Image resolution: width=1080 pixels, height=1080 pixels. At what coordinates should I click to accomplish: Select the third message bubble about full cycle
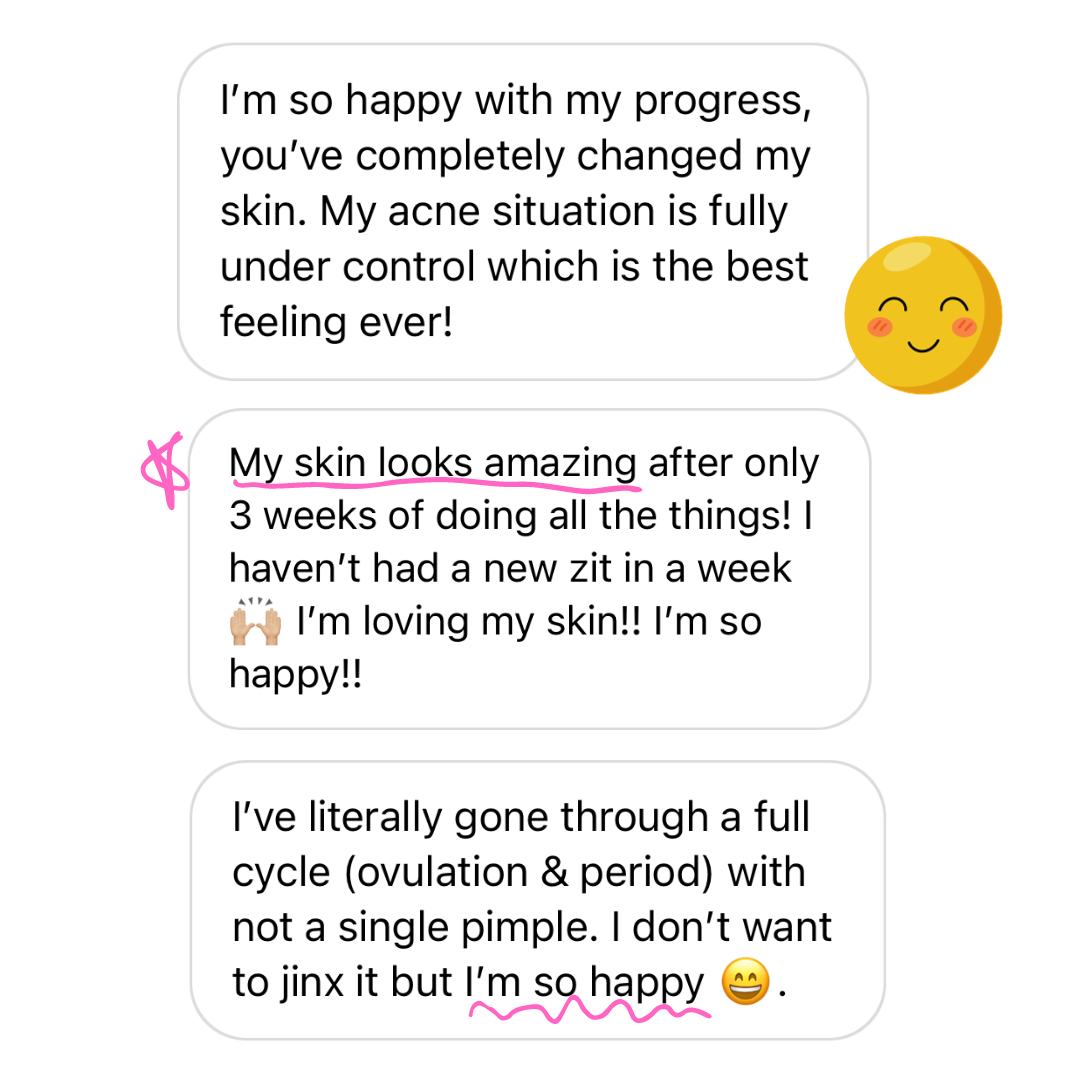[538, 900]
